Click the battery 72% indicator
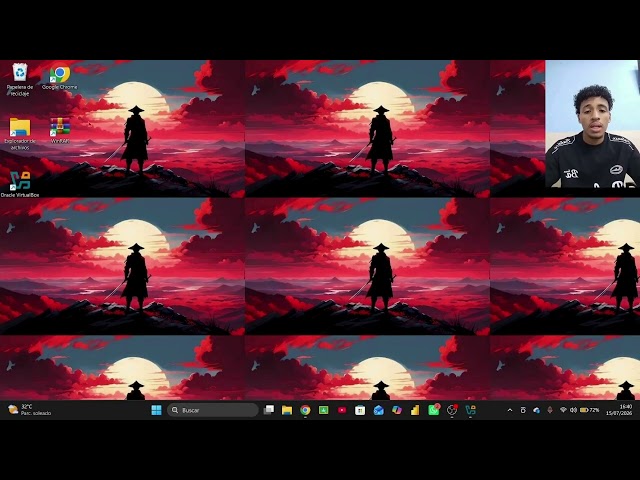The height and width of the screenshot is (480, 640). pos(589,410)
